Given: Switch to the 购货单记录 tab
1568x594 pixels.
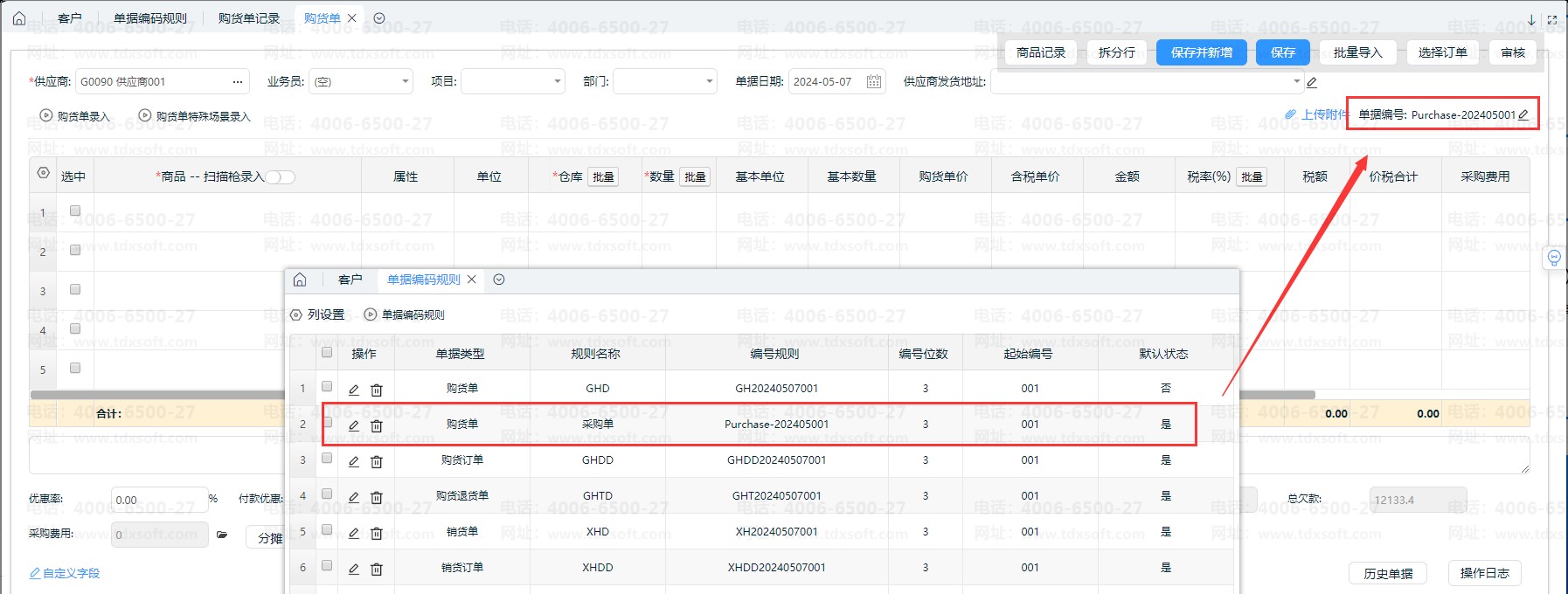Looking at the screenshot, I should click(x=249, y=18).
